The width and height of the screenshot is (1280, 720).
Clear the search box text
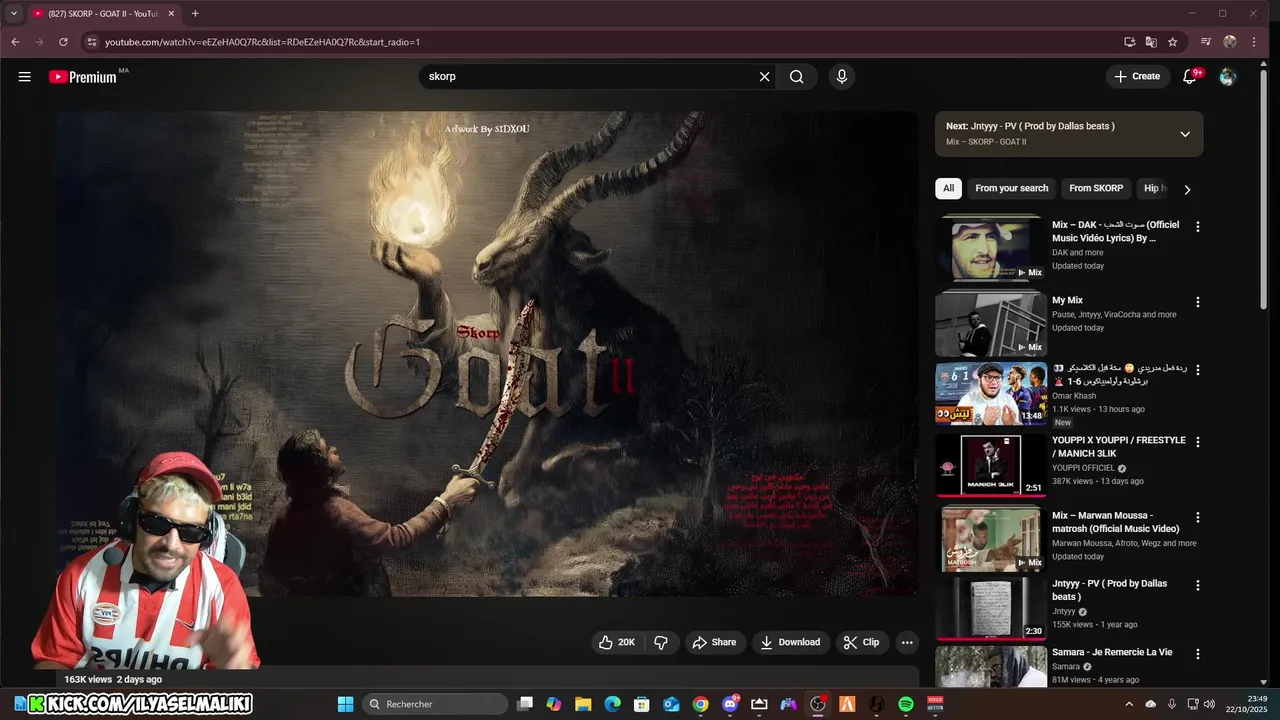[765, 77]
